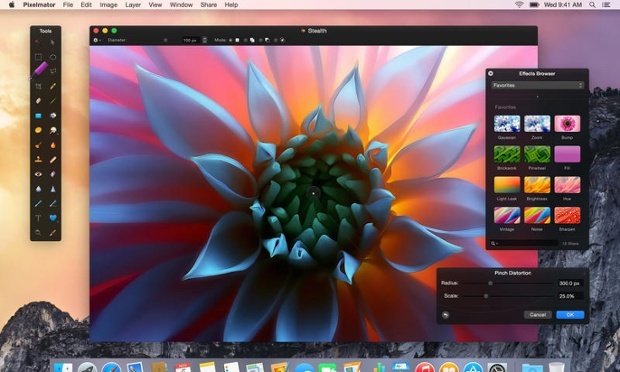
Task: Open the Favorites dropdown in Effects Browser
Action: (x=537, y=85)
